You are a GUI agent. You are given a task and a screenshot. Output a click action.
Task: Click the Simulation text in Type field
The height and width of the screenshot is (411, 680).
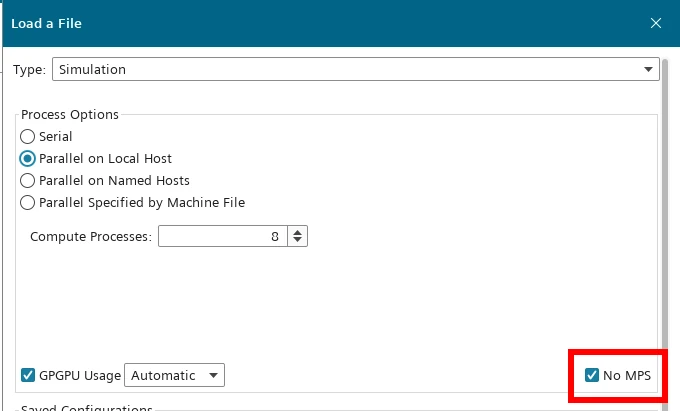click(92, 69)
